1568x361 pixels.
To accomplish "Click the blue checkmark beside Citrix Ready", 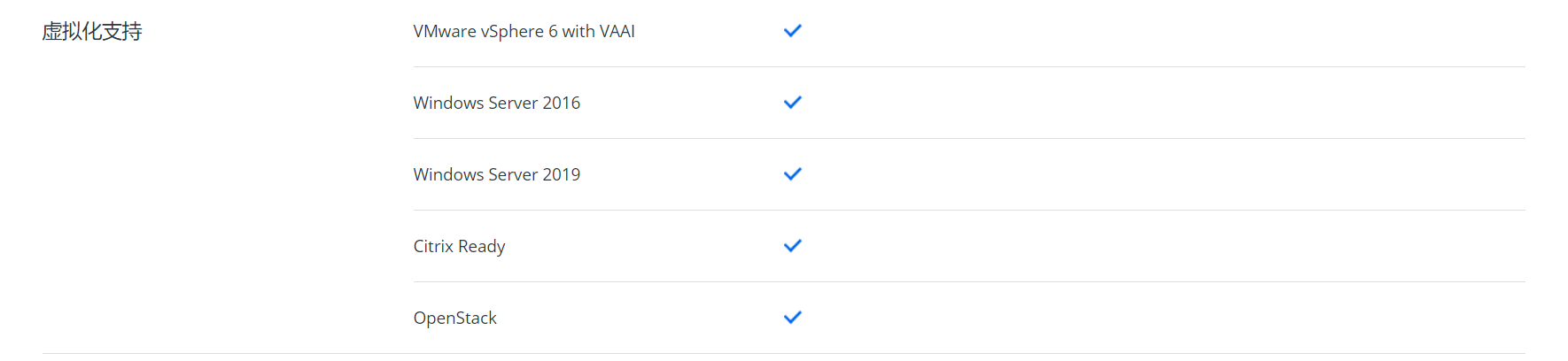I will point(792,246).
